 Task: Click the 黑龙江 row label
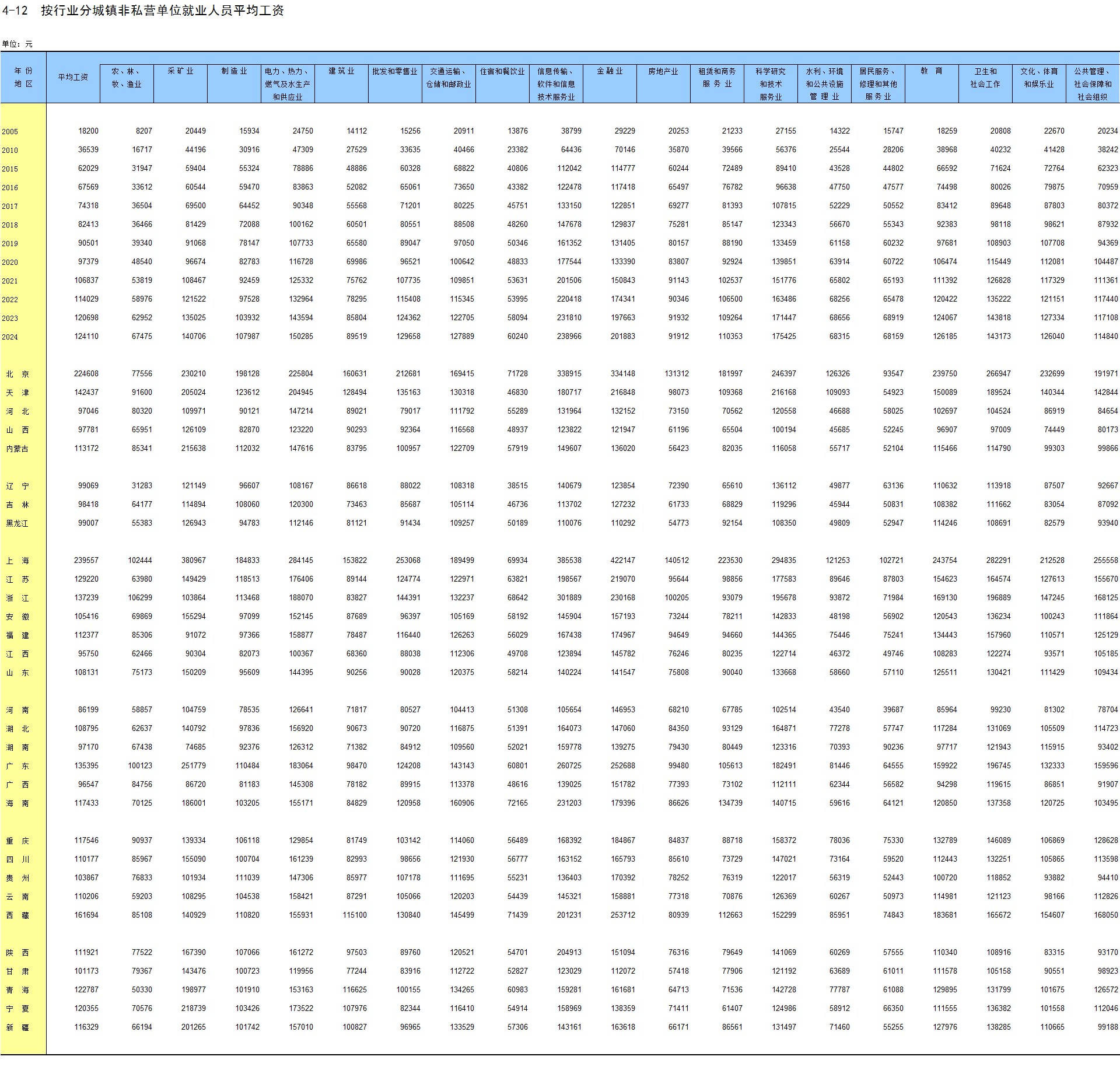click(17, 524)
